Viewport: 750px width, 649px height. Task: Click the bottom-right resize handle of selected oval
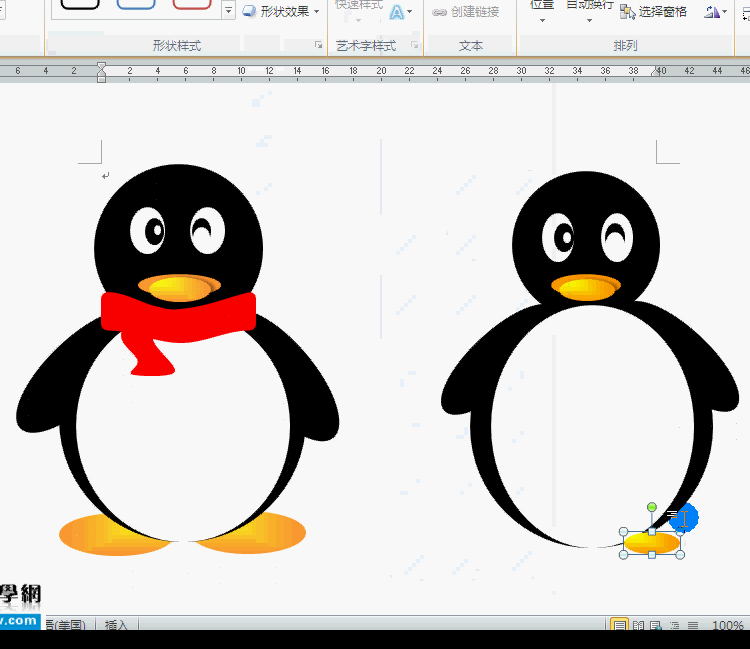pyautogui.click(x=681, y=555)
